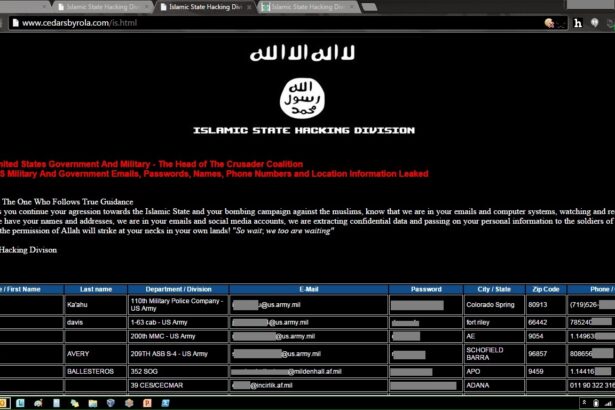Click the "E-Mail" column header
The width and height of the screenshot is (615, 410).
306,289
